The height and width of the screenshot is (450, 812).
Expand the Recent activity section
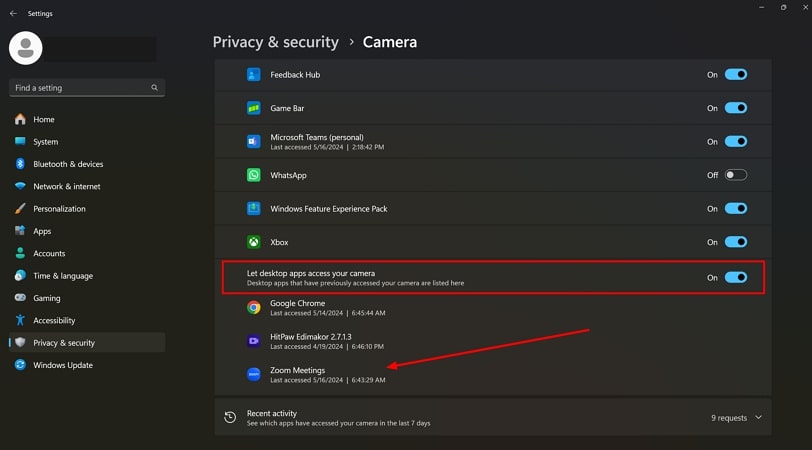758,417
